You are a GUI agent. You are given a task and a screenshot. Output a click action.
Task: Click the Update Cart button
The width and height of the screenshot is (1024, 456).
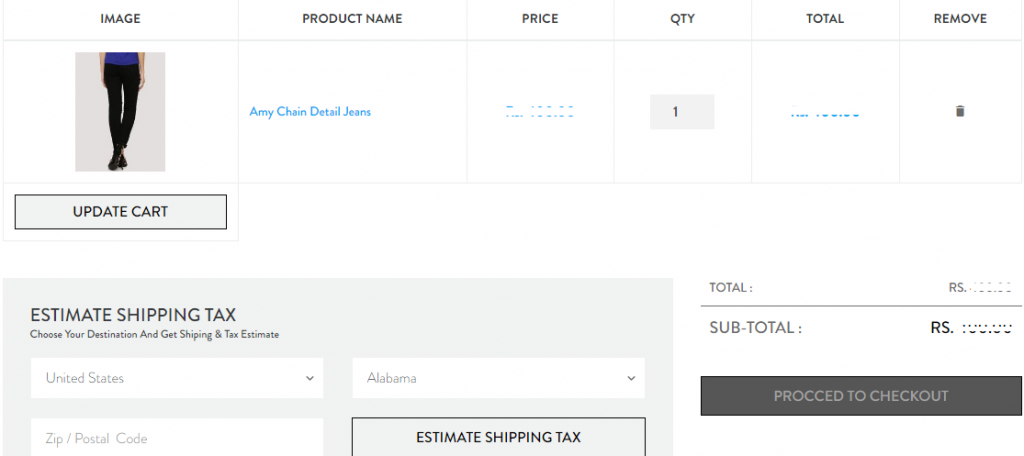[121, 212]
